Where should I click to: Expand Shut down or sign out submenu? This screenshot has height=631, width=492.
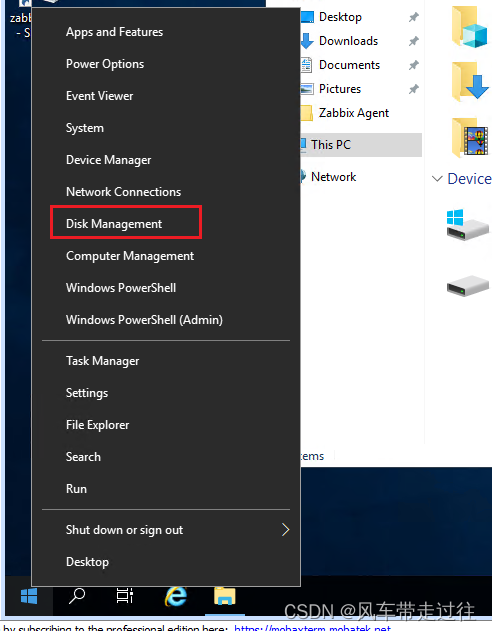[166, 530]
